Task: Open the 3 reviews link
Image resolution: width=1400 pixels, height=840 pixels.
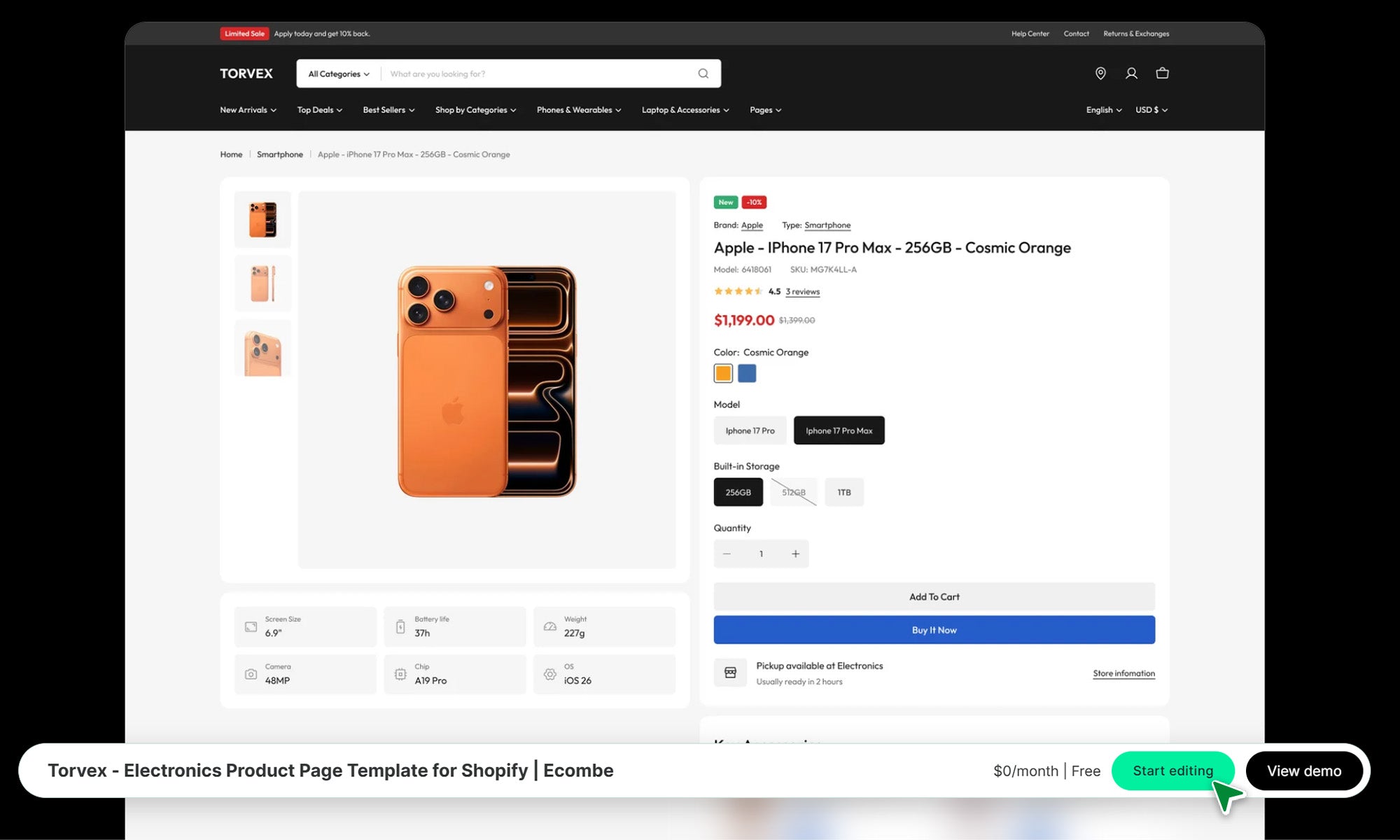Action: 802,292
